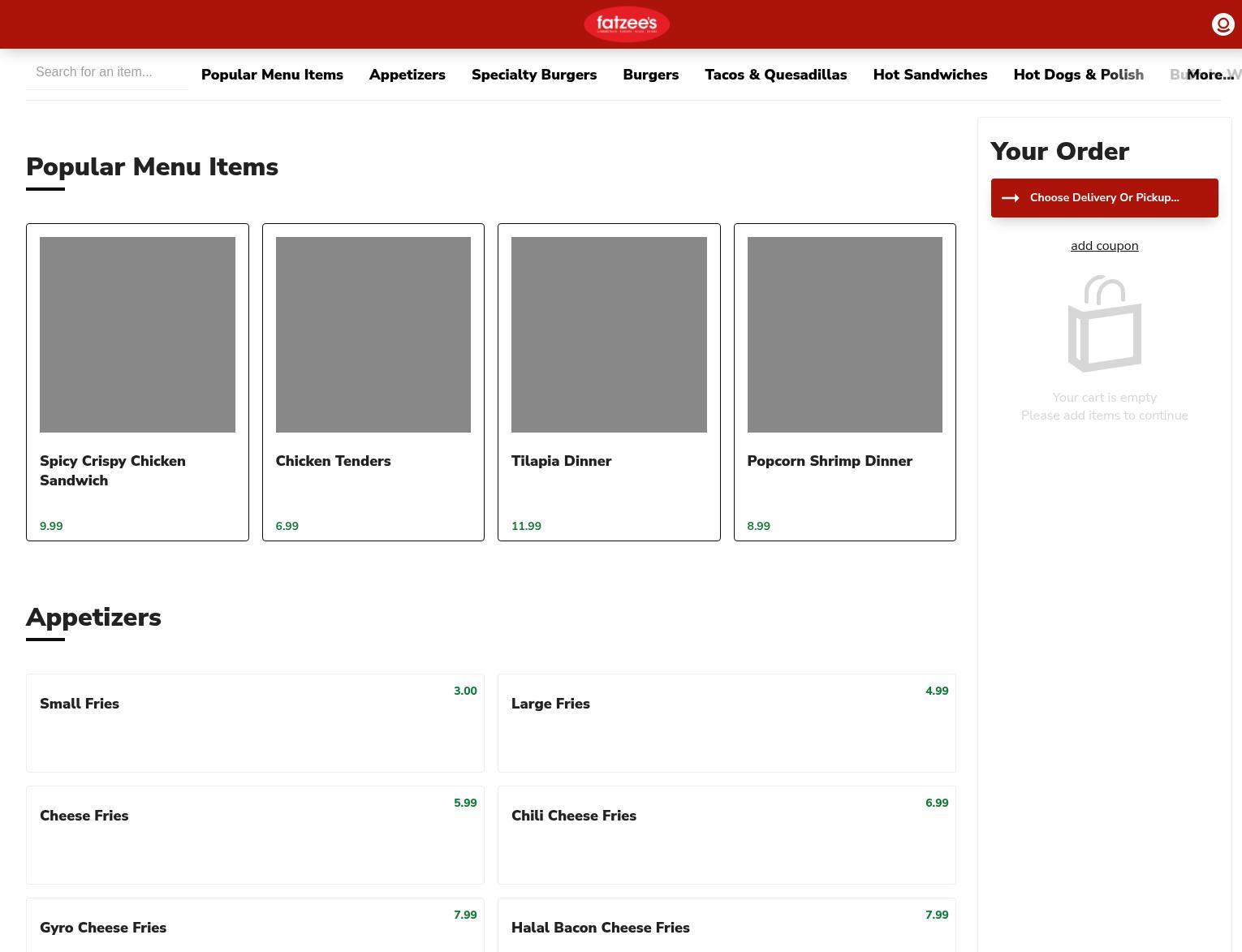Click the fatzee's logo
Screen dimensions: 1242x952
pos(626,24)
